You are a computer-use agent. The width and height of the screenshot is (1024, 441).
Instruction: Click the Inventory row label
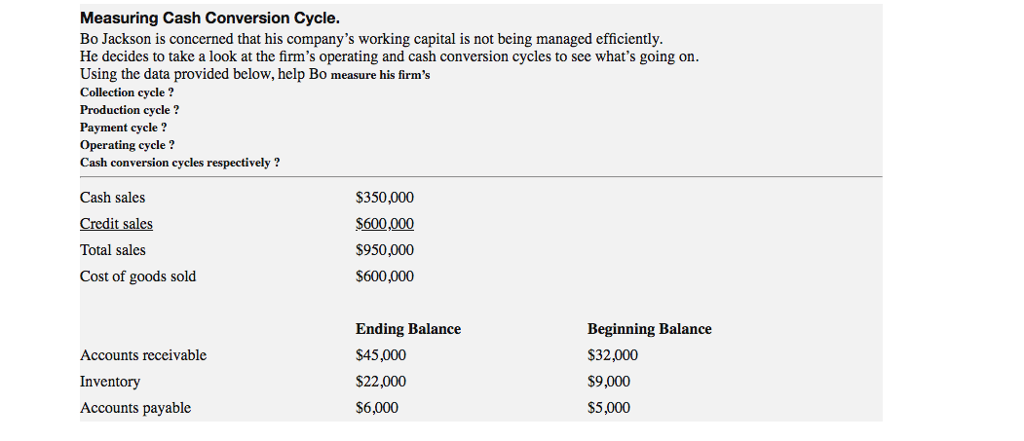pos(110,382)
